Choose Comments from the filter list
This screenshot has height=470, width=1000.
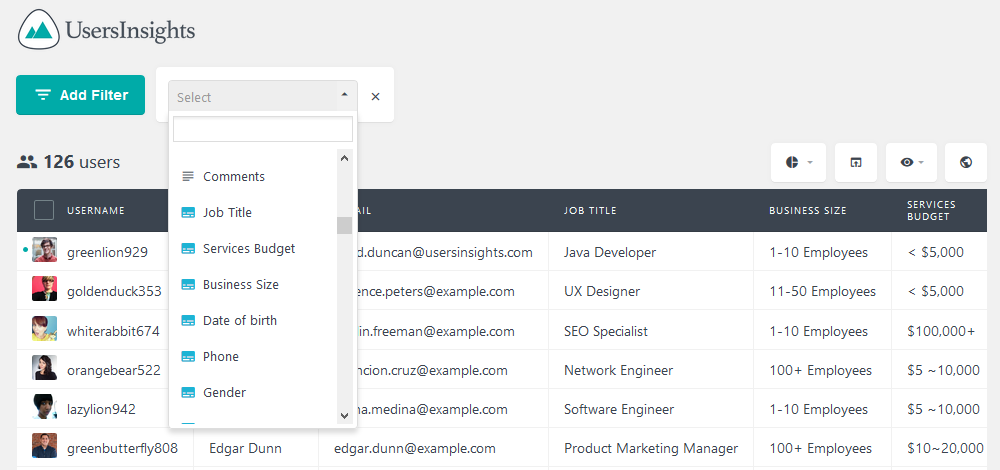(x=253, y=177)
